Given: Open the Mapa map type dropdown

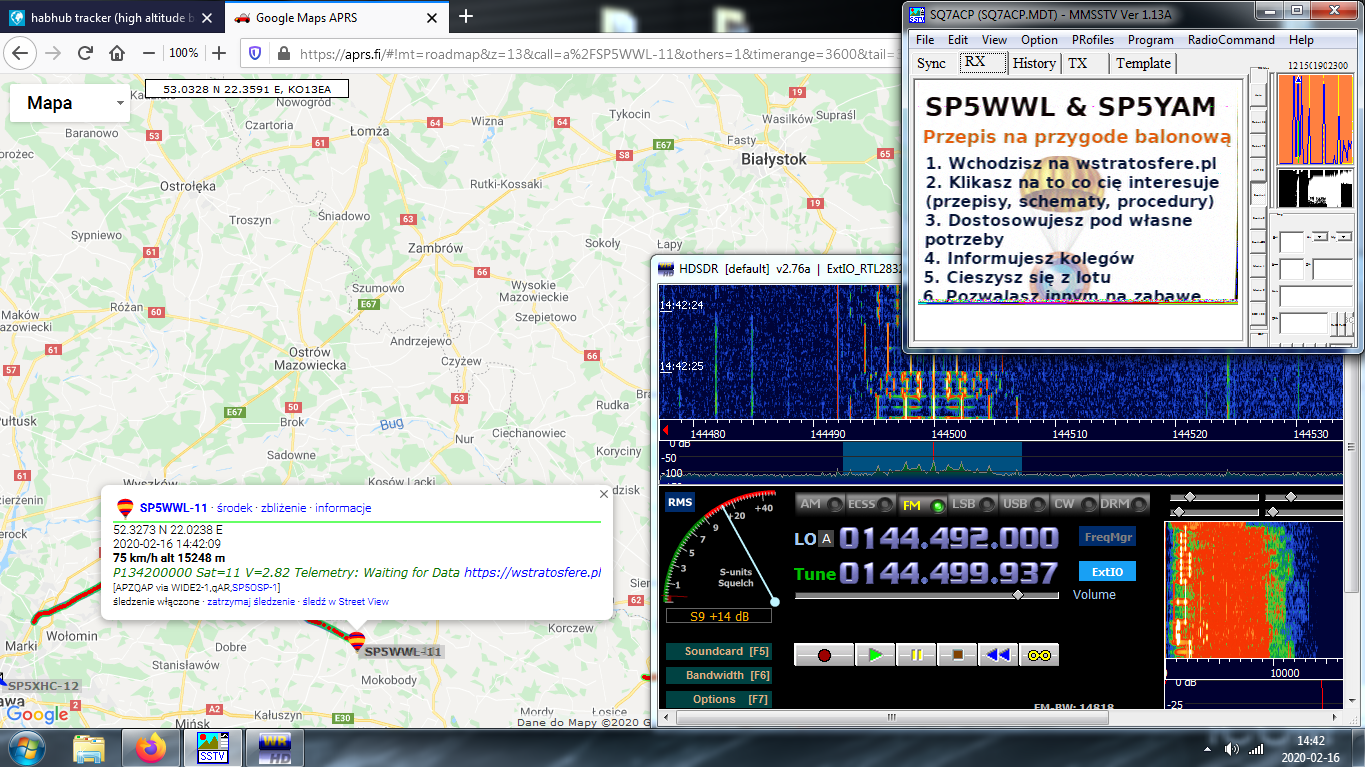Looking at the screenshot, I should tap(70, 103).
